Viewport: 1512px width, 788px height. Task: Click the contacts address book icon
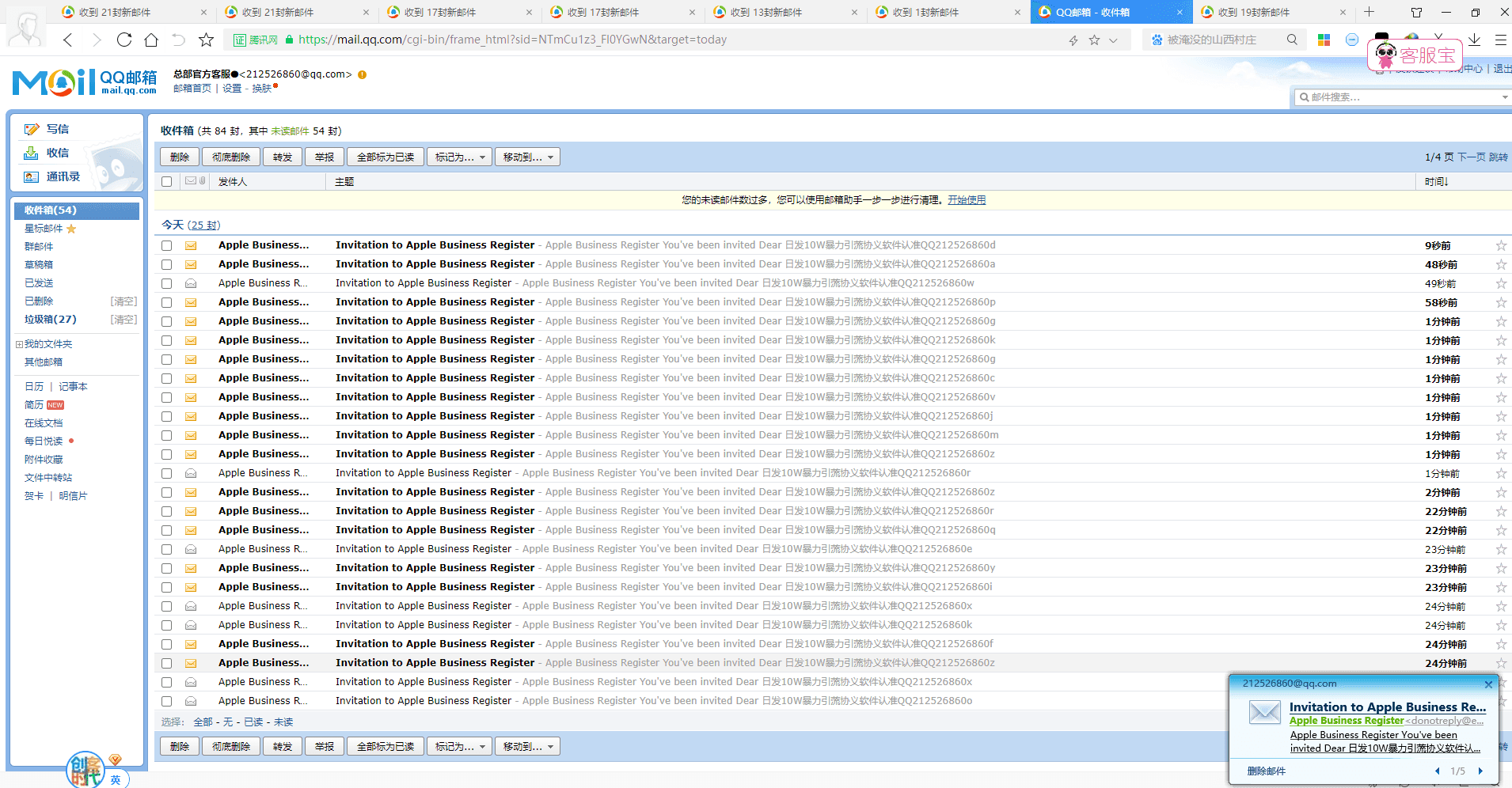click(32, 176)
